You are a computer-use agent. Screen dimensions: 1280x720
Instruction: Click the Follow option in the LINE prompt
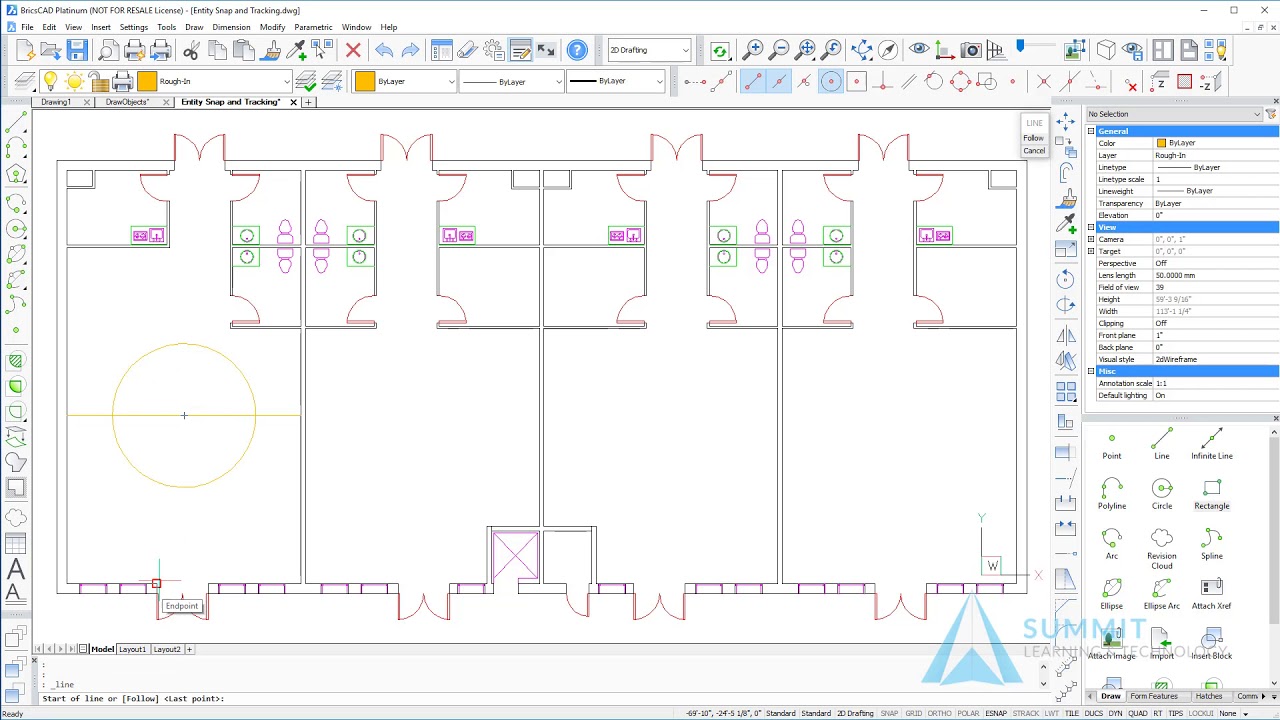click(x=1033, y=138)
